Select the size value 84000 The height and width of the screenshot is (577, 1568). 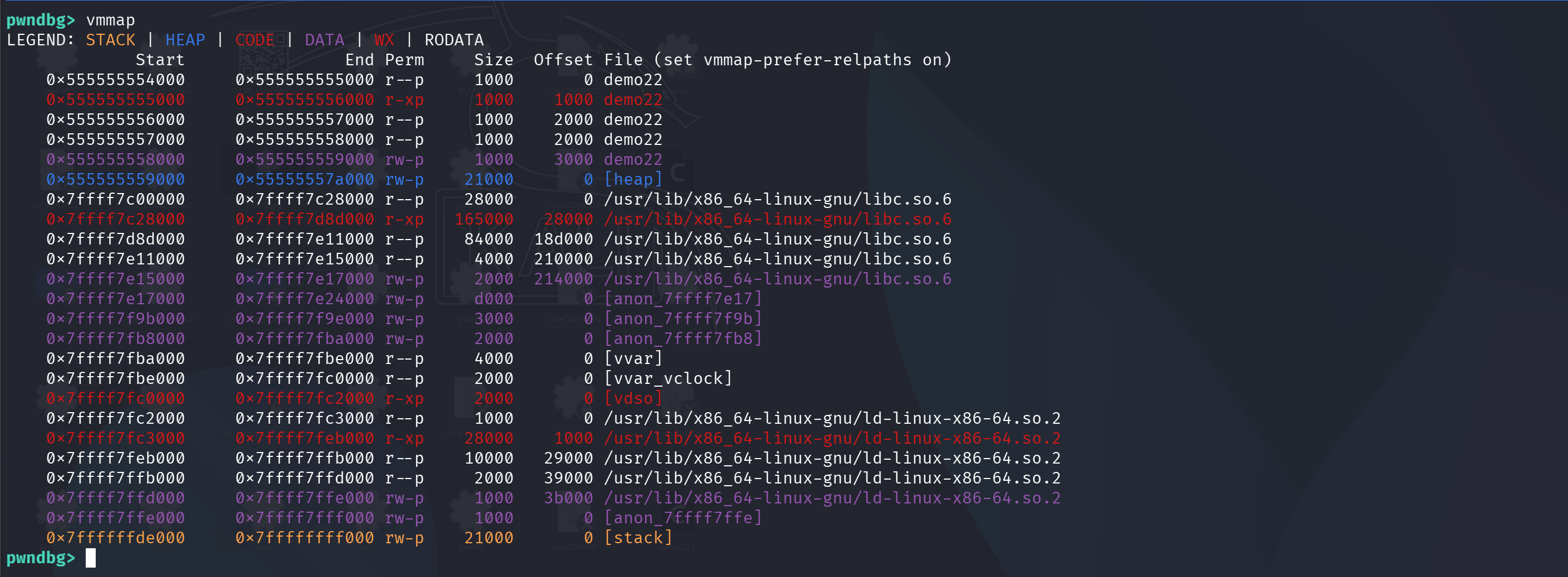(489, 239)
